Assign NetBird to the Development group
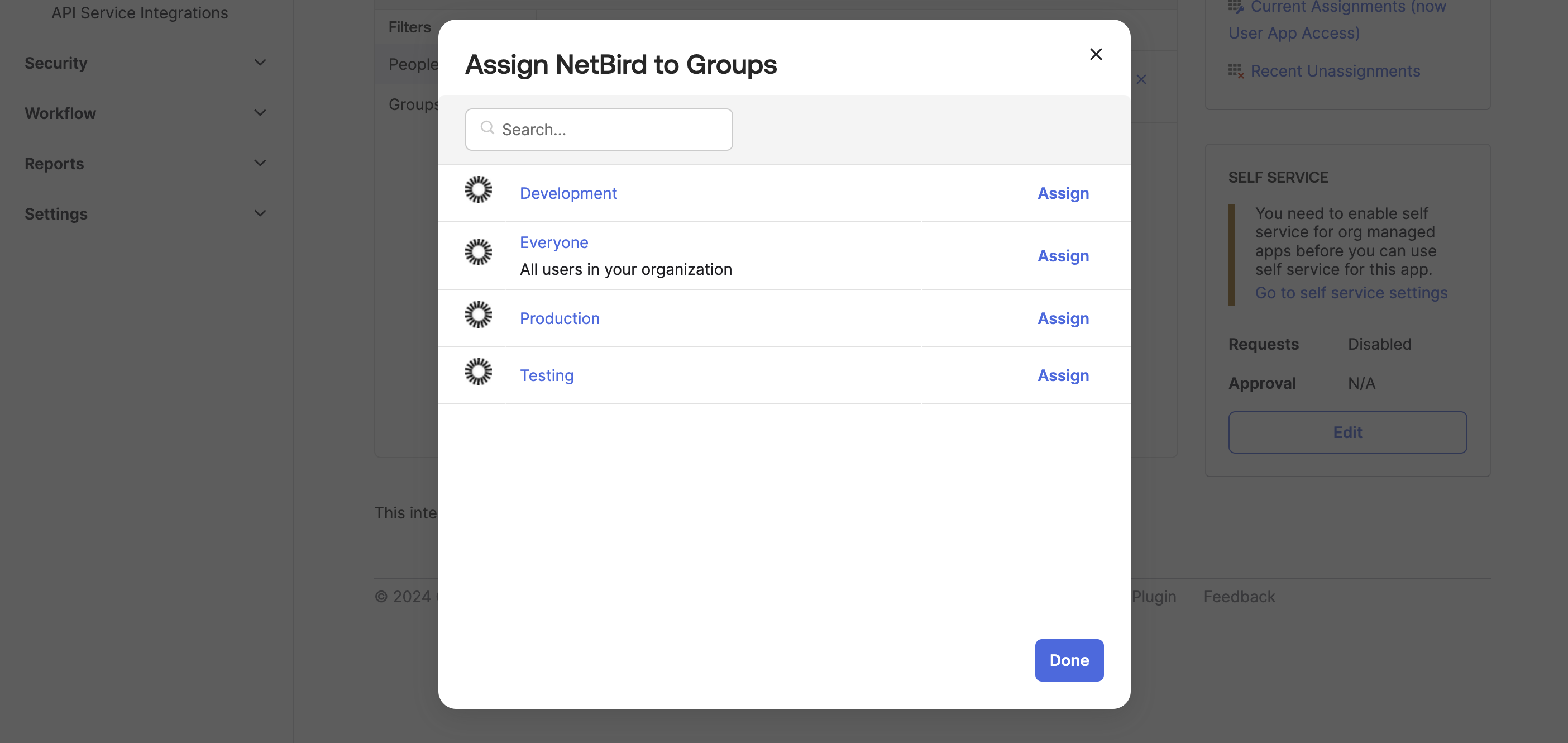This screenshot has height=743, width=1568. pyautogui.click(x=1063, y=193)
